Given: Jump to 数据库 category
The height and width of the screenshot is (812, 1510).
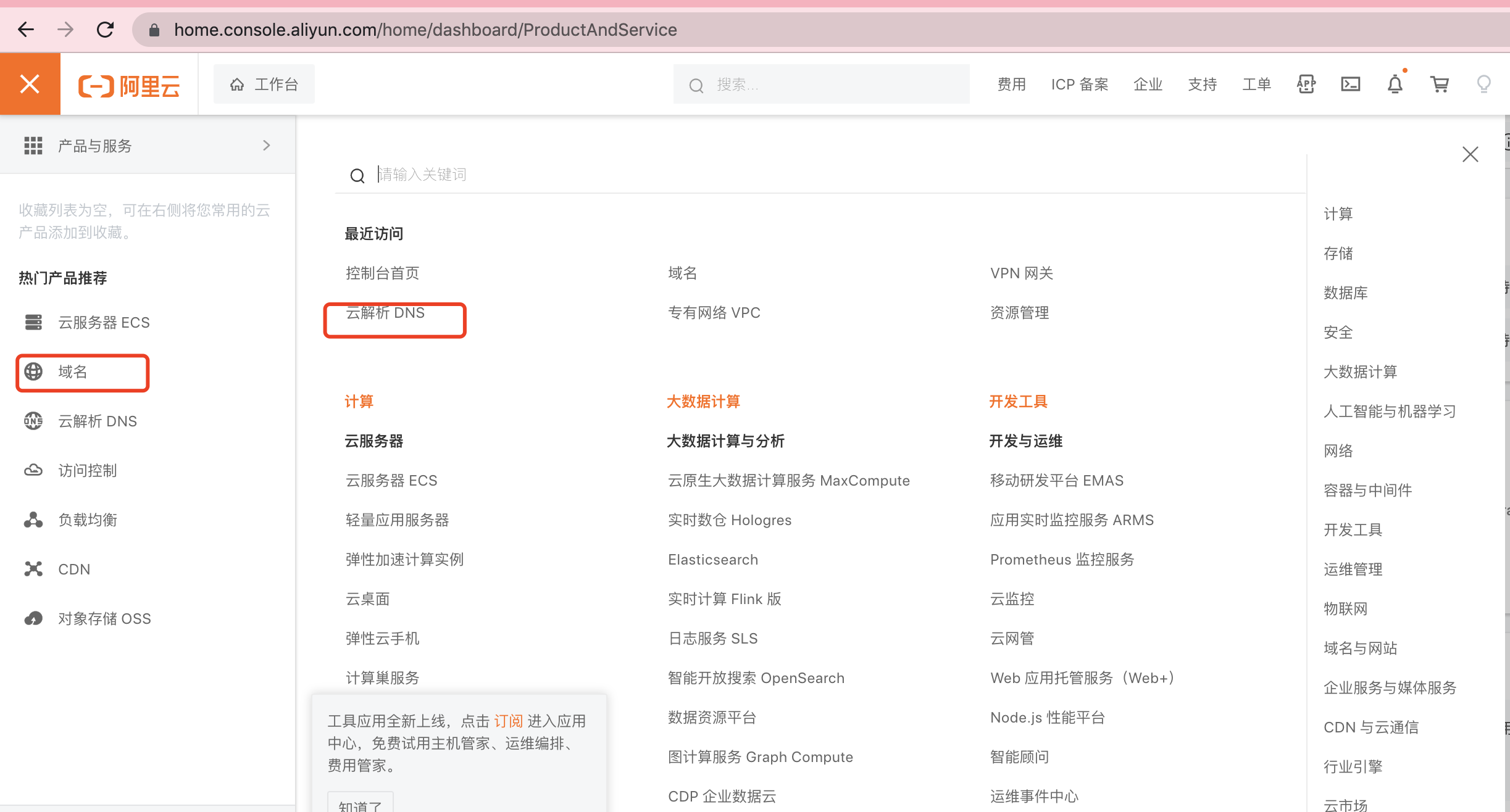Looking at the screenshot, I should [x=1345, y=293].
